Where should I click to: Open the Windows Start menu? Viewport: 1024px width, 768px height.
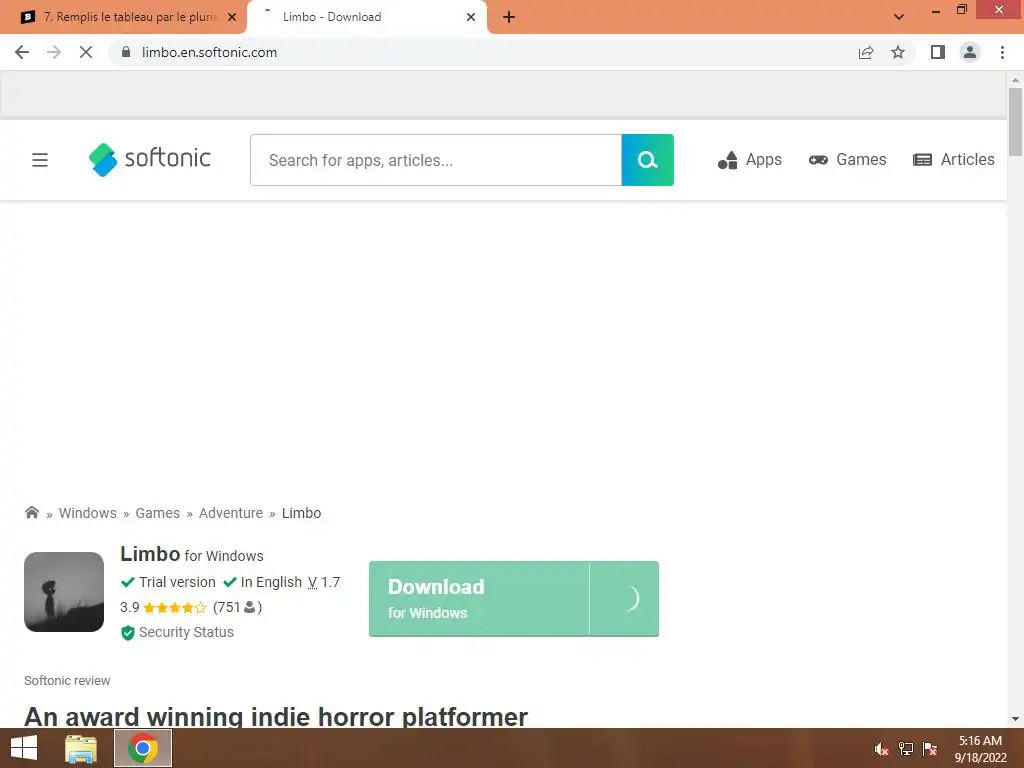(24, 748)
